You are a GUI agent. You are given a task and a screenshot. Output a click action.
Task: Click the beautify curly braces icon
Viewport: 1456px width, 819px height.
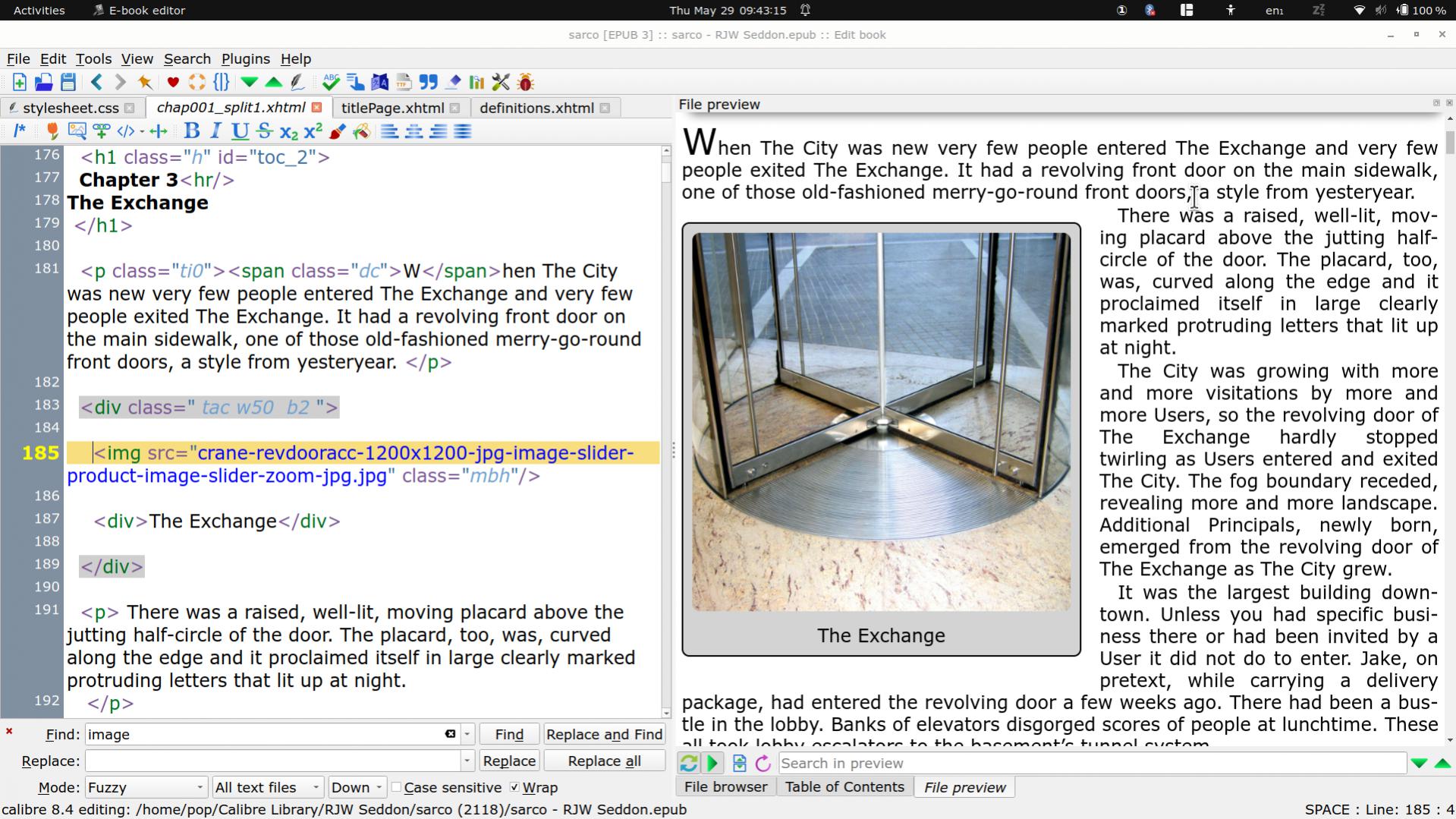pyautogui.click(x=222, y=83)
